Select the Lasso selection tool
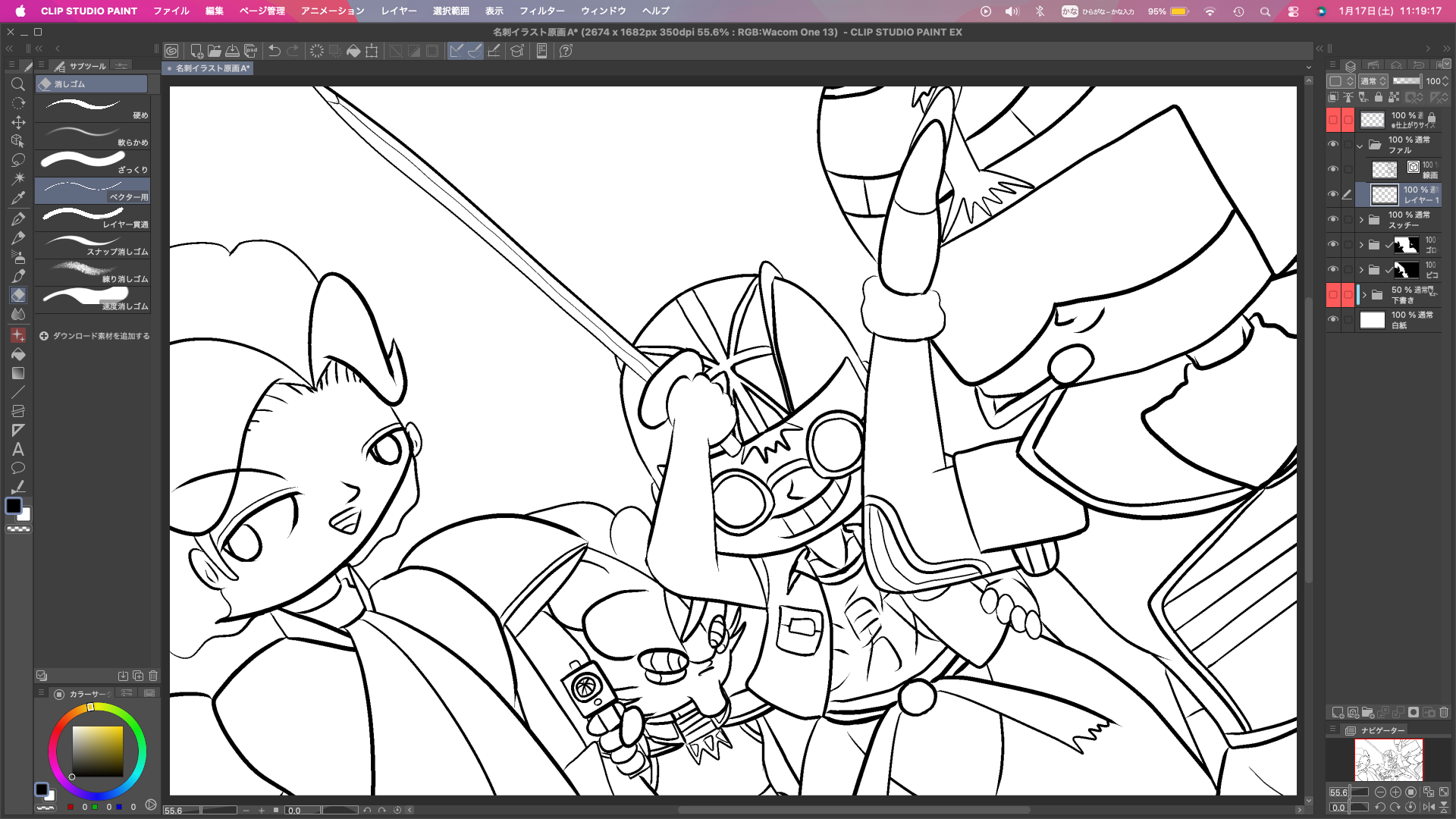This screenshot has width=1456, height=819. pyautogui.click(x=18, y=160)
